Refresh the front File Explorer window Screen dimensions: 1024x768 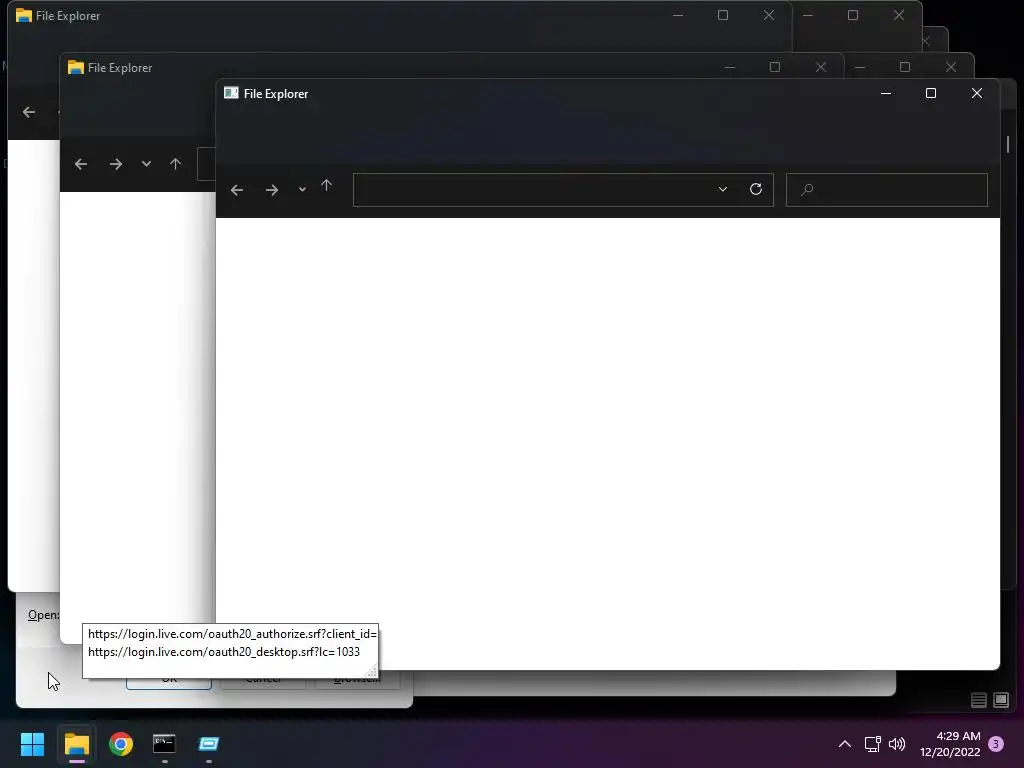coord(756,189)
